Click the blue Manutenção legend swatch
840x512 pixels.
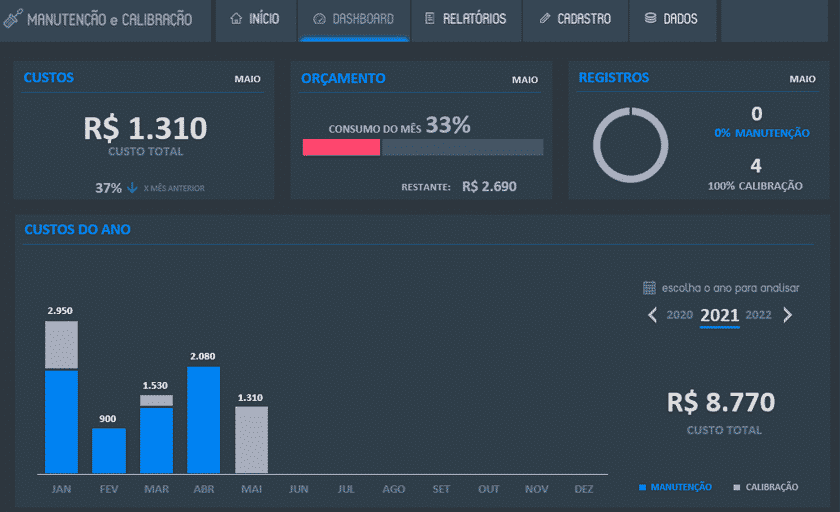pyautogui.click(x=642, y=487)
